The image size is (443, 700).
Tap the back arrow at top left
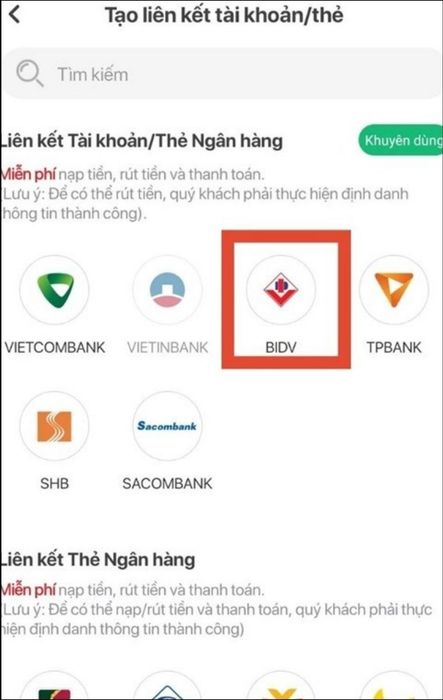[x=14, y=14]
